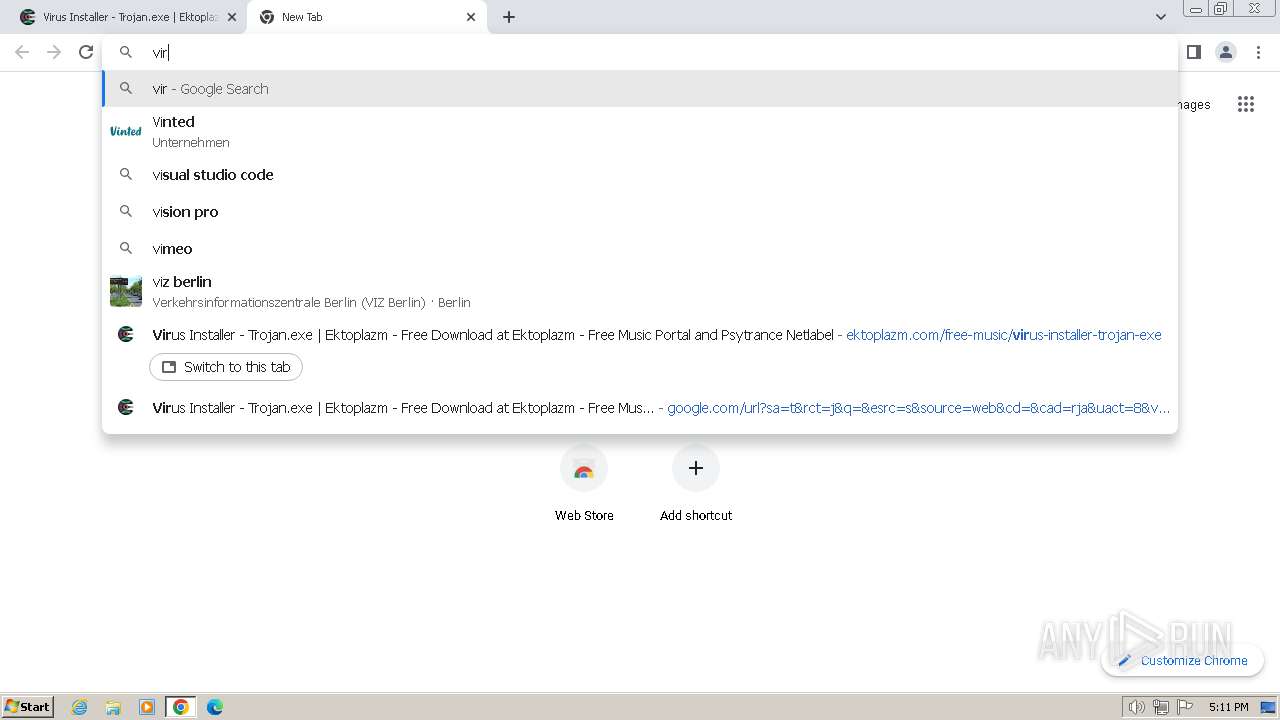Open the side panel icon in toolbar
1280x720 pixels.
(1193, 52)
